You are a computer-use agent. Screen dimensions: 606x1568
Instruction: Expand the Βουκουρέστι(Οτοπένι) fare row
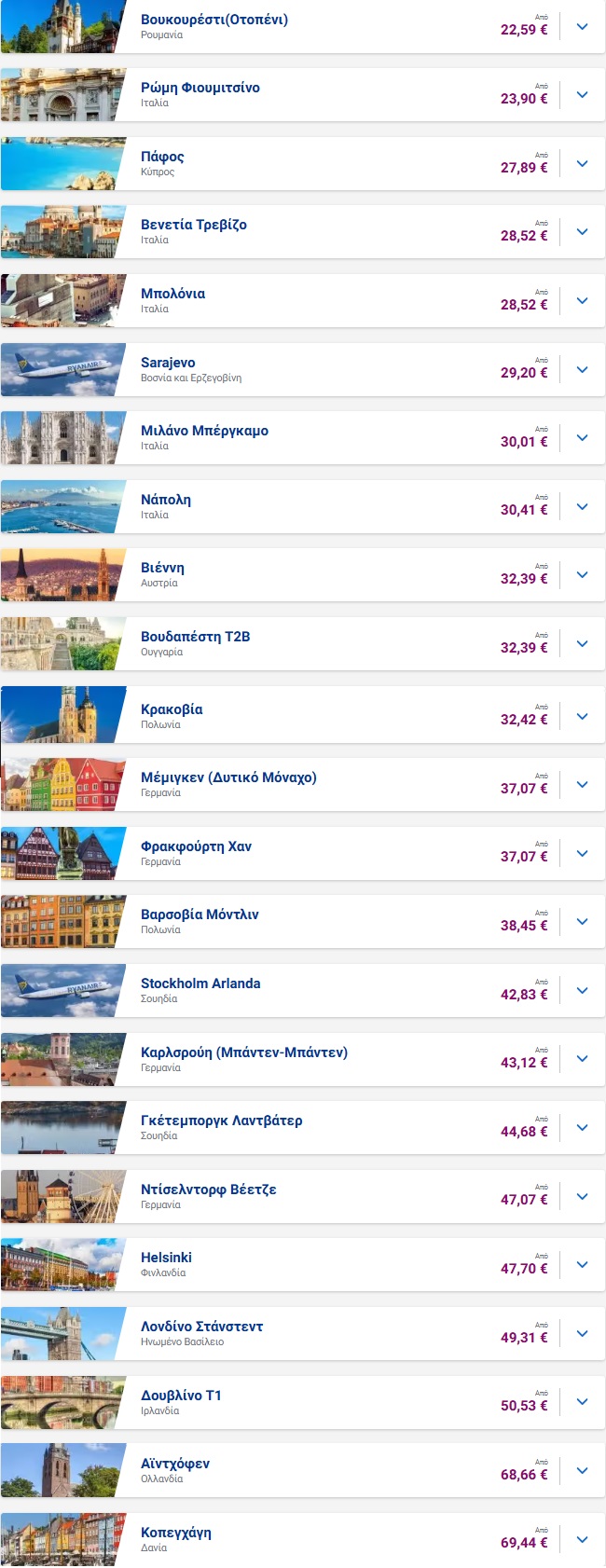(x=583, y=27)
